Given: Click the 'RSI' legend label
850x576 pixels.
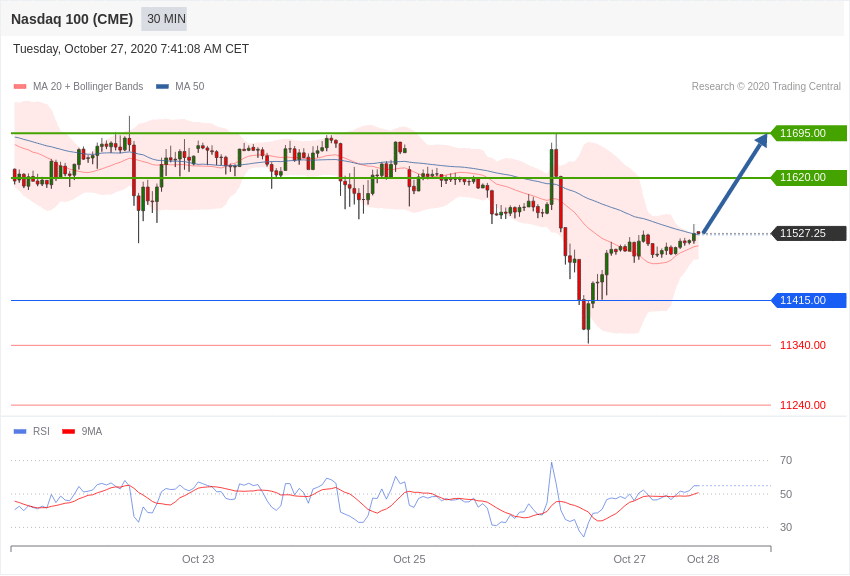Looking at the screenshot, I should (x=41, y=431).
